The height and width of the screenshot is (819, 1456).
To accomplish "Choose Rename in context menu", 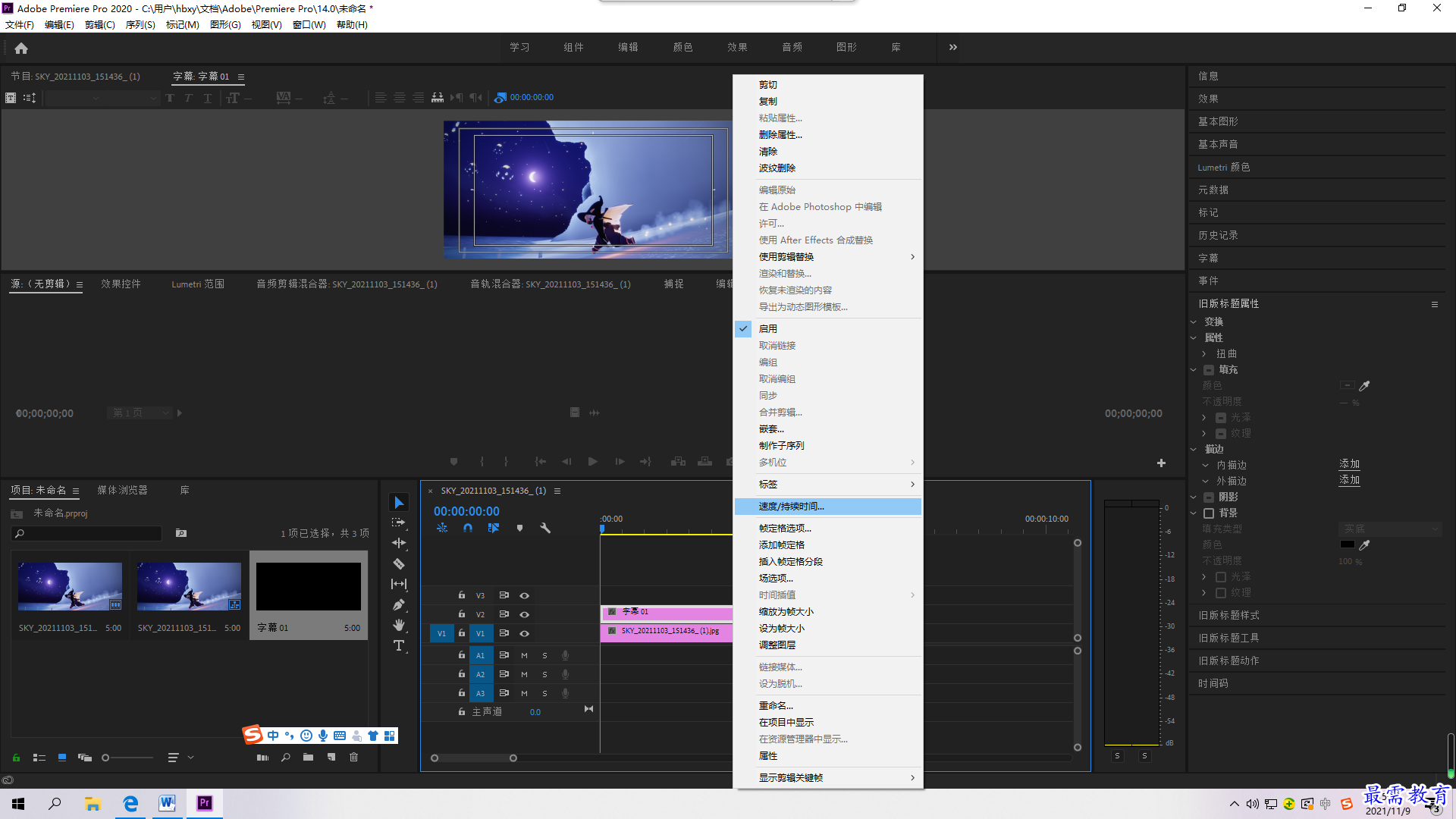I will [828, 705].
